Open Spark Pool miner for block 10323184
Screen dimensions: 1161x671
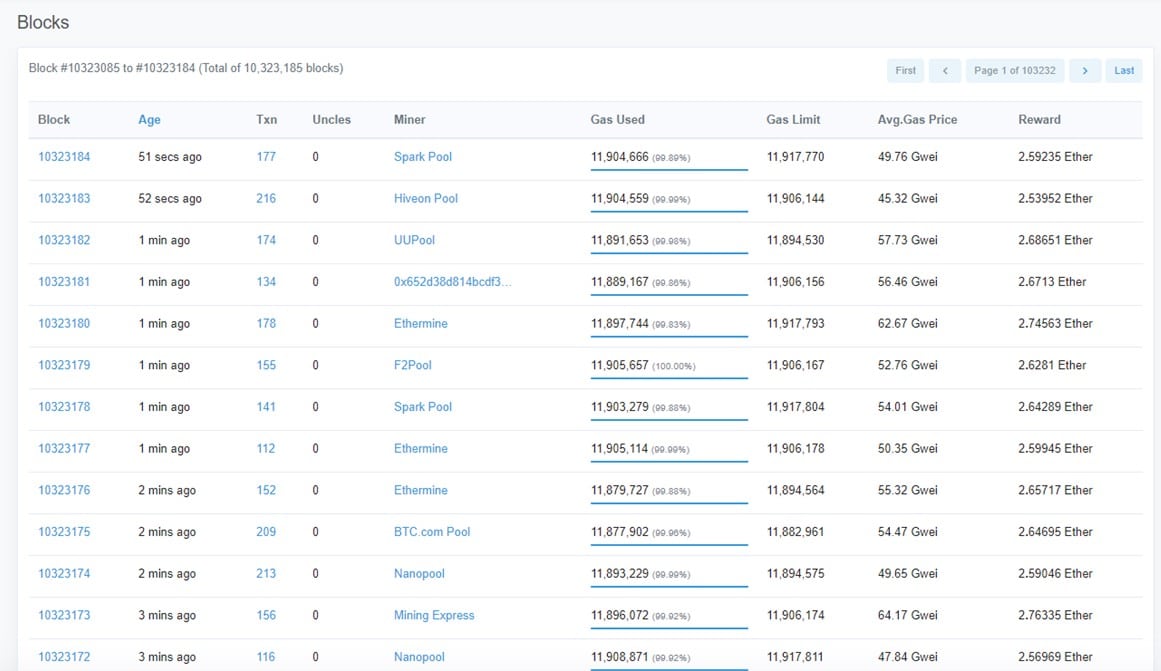pyautogui.click(x=423, y=157)
